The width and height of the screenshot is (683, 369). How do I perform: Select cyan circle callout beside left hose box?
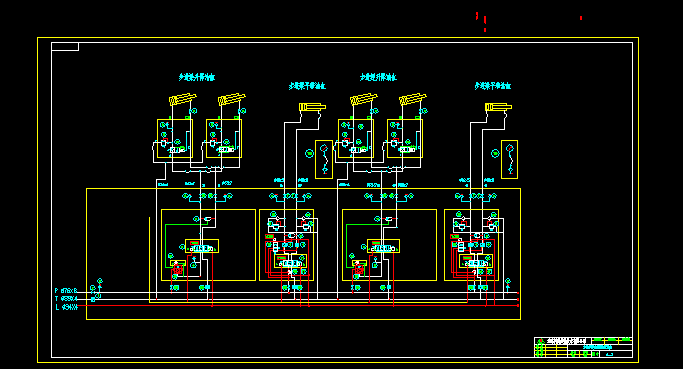[309, 153]
